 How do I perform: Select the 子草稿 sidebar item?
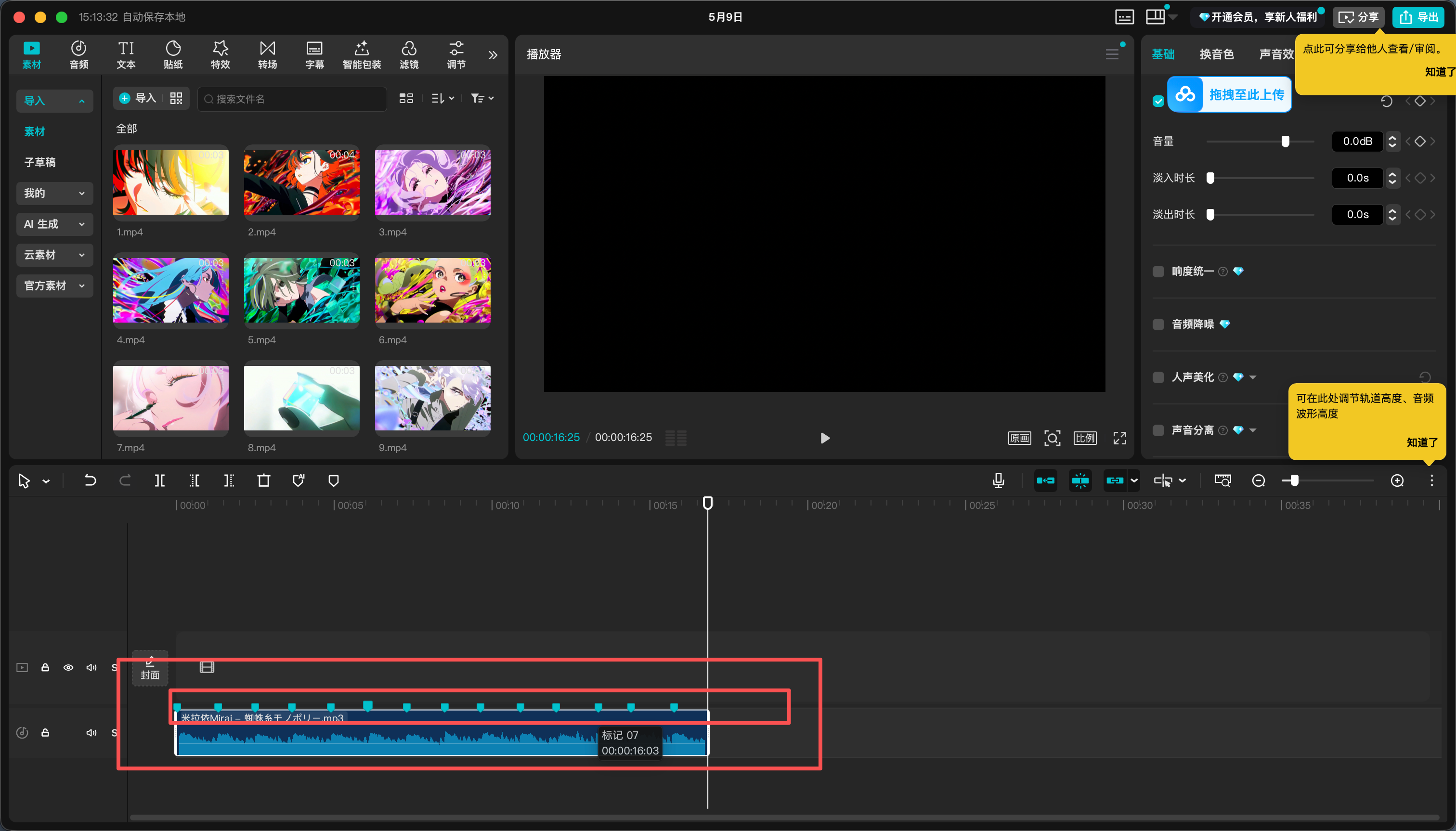coord(40,162)
